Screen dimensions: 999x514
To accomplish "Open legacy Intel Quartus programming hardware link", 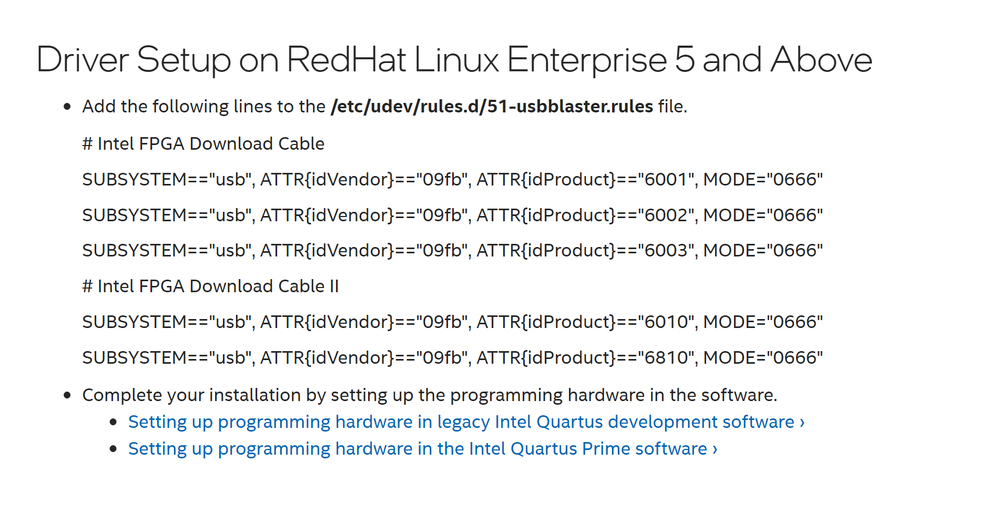I will (x=461, y=422).
